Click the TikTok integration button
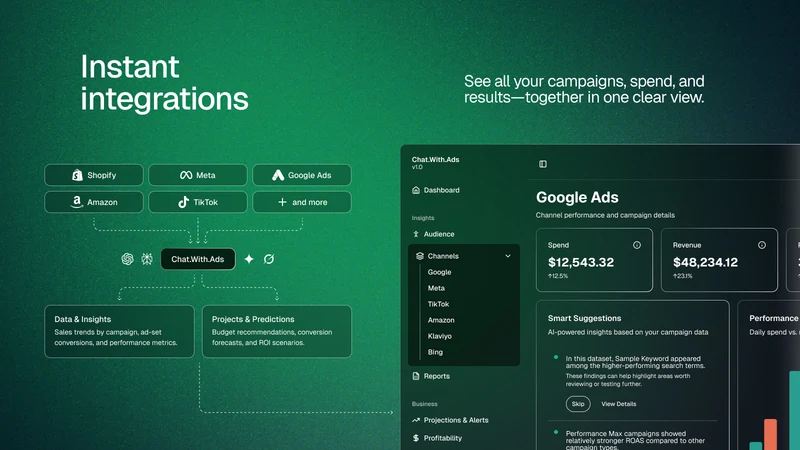This screenshot has width=800, height=450. point(198,202)
